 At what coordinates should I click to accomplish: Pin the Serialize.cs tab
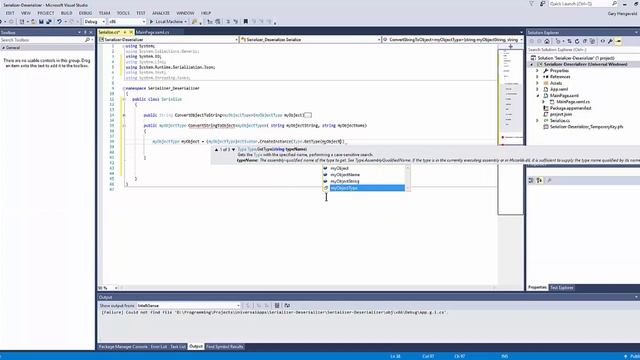125,32
